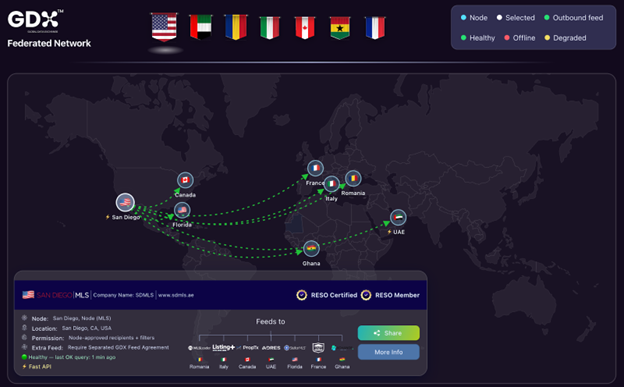Select the Canada flag pennant
This screenshot has height=387, width=624.
click(305, 27)
